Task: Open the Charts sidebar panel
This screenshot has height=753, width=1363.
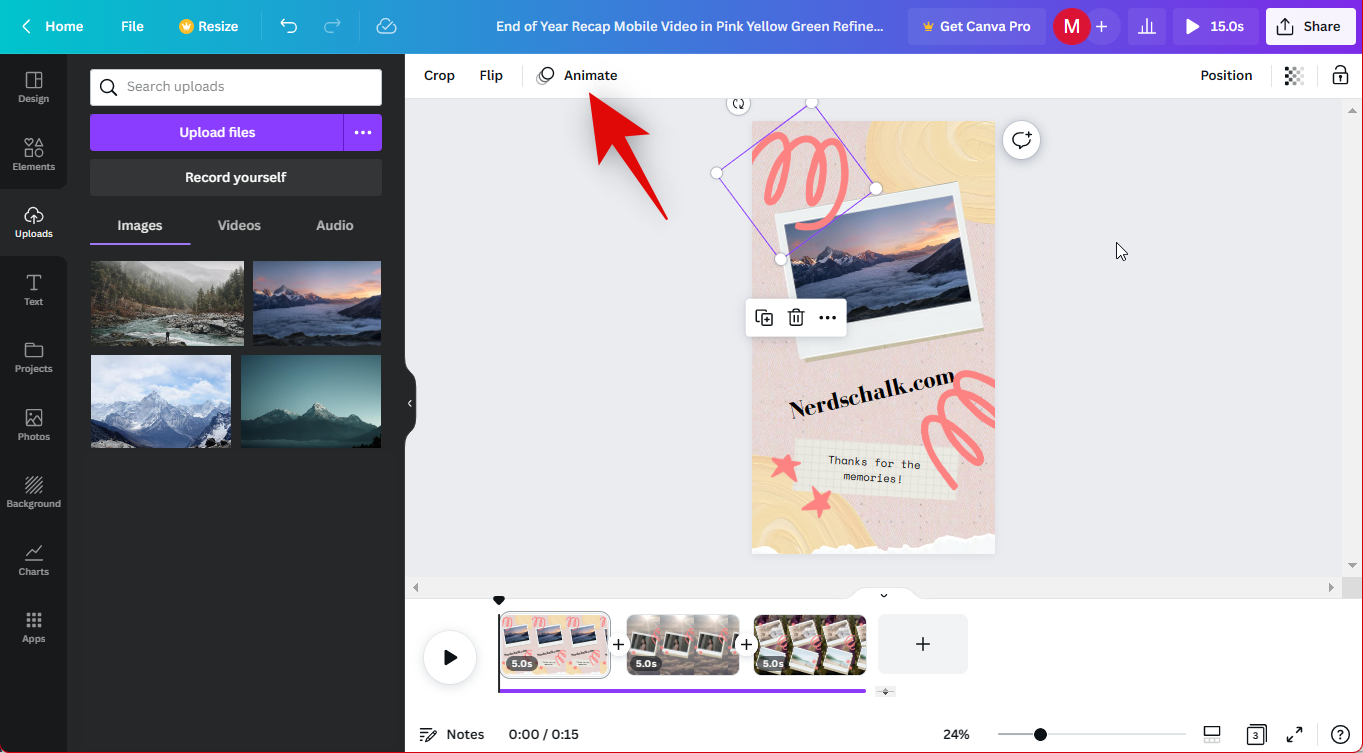Action: click(x=33, y=560)
